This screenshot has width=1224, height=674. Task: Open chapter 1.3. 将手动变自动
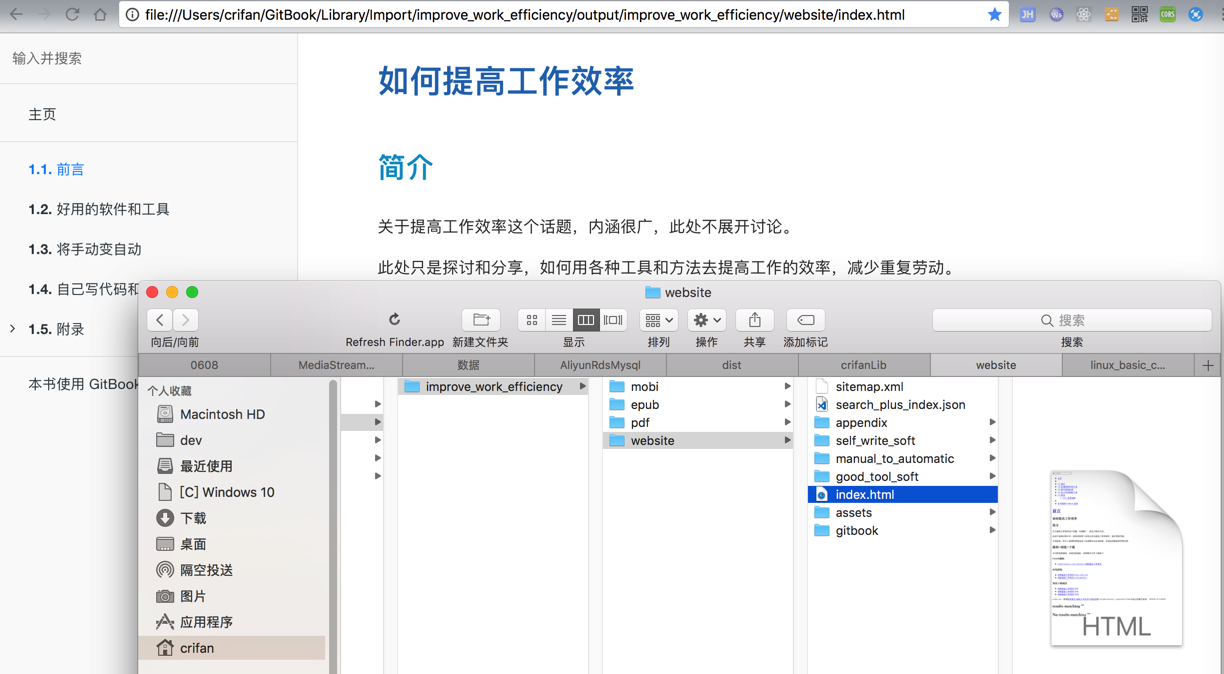pyautogui.click(x=85, y=249)
